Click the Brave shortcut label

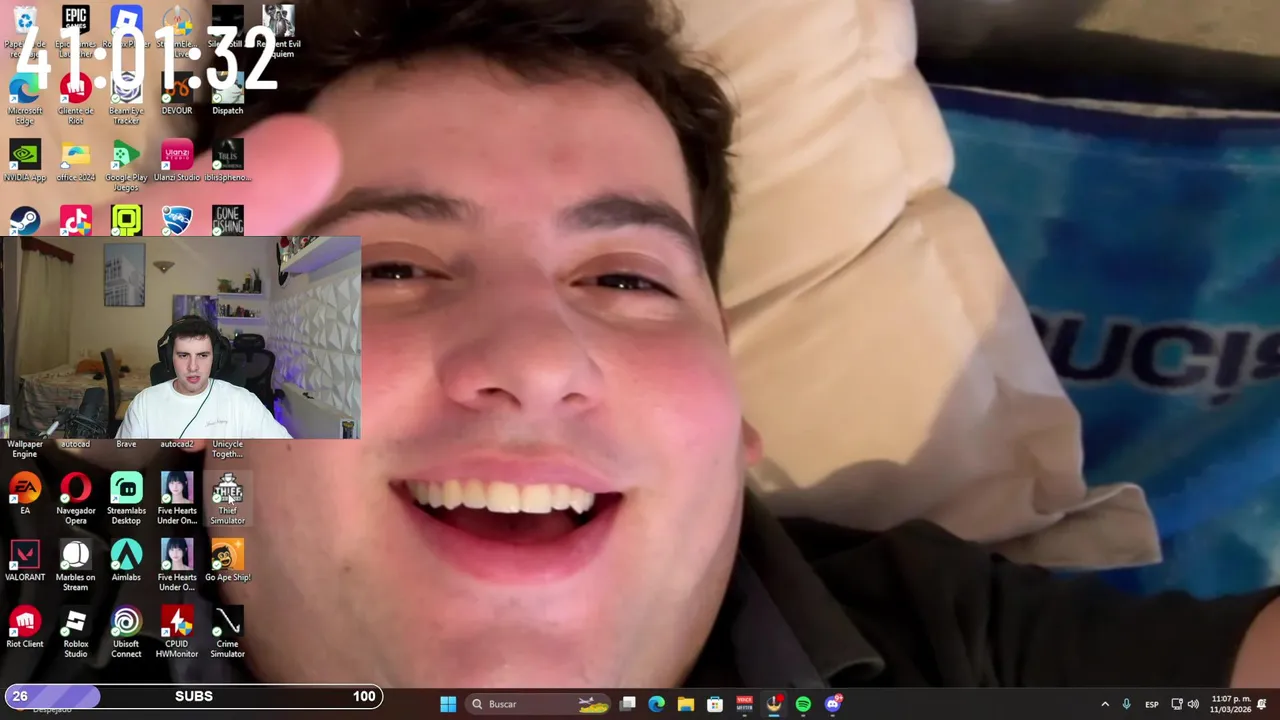[x=126, y=444]
